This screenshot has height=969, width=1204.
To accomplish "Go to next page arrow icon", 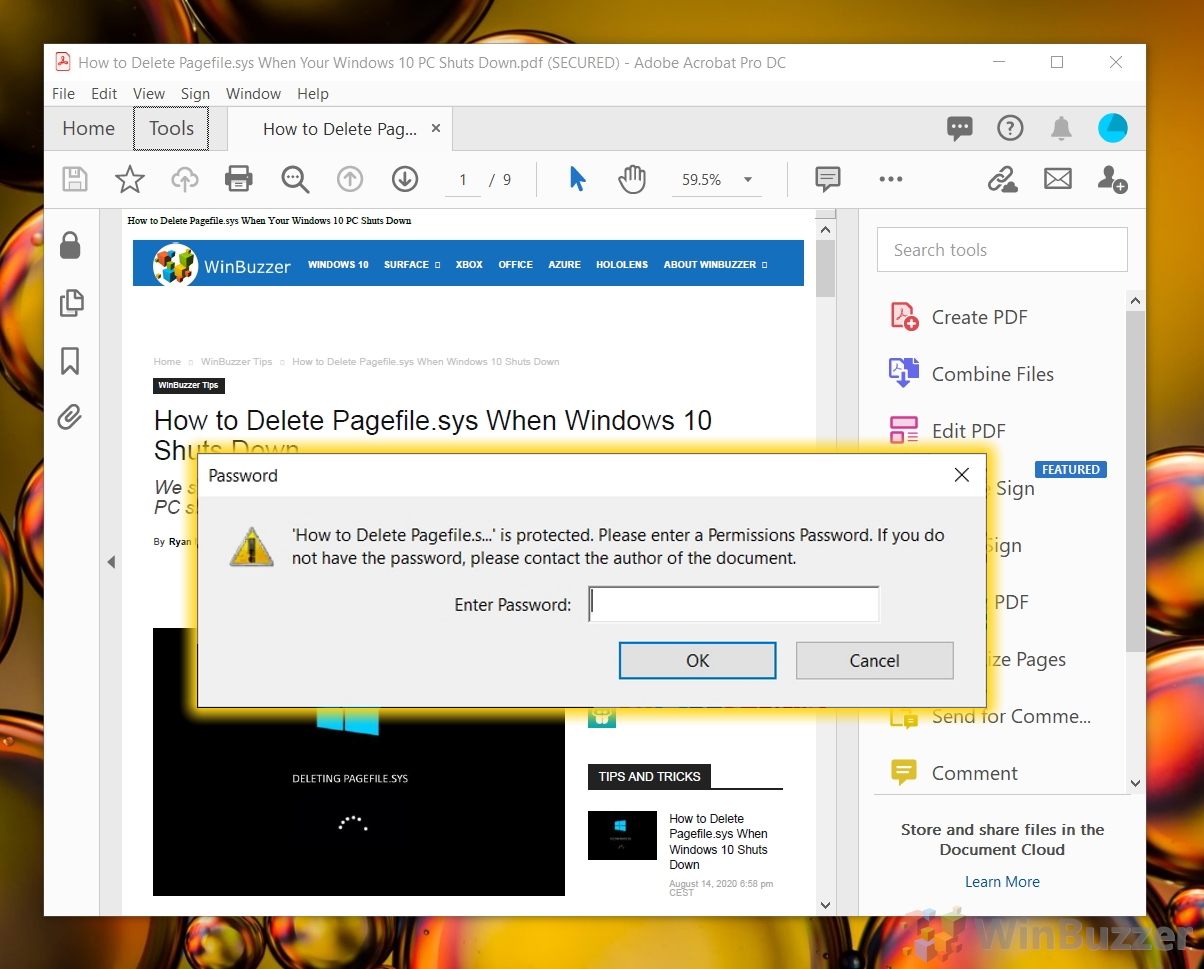I will pos(404,179).
